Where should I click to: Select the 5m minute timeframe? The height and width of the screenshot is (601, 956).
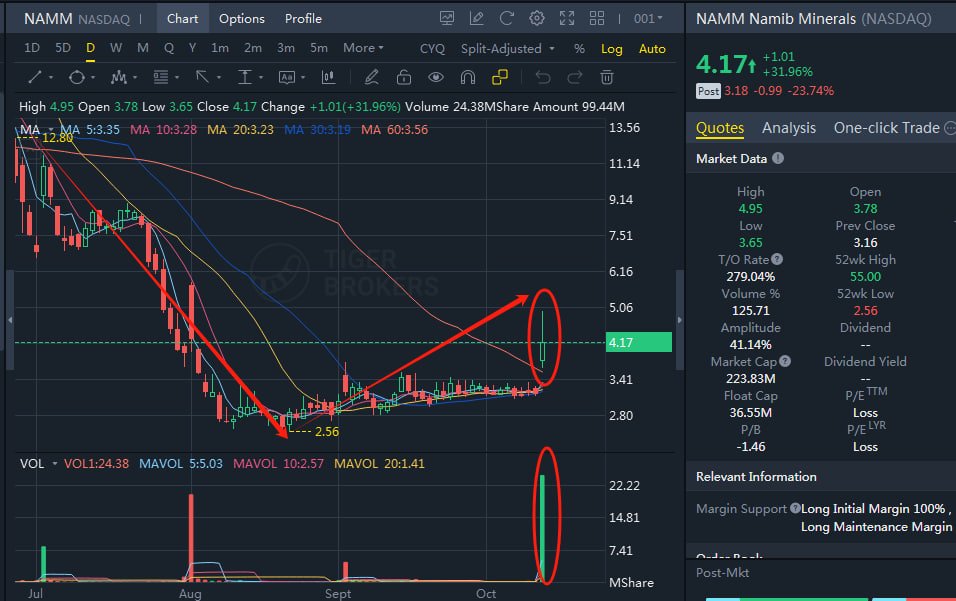click(318, 48)
